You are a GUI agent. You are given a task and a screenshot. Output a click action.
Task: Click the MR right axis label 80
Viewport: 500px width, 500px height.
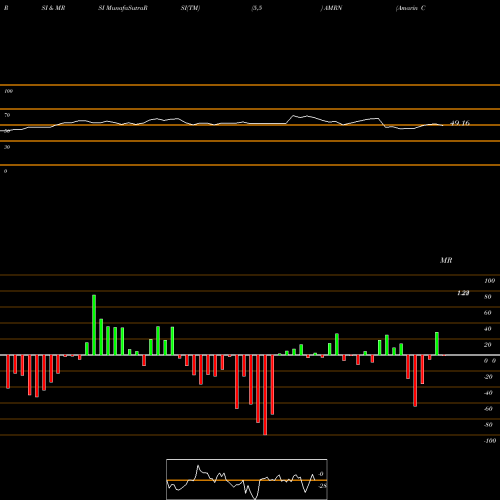488,297
